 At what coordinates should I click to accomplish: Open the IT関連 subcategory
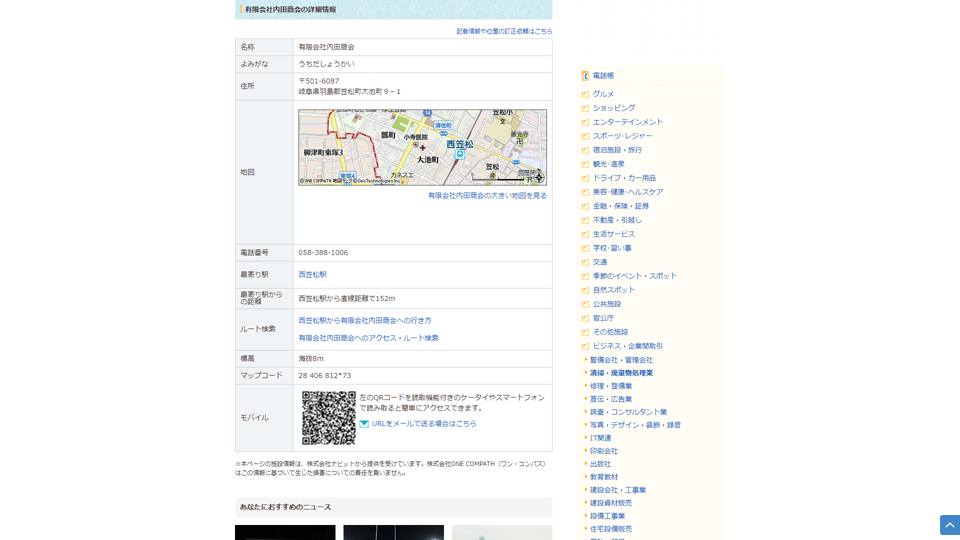(600, 438)
